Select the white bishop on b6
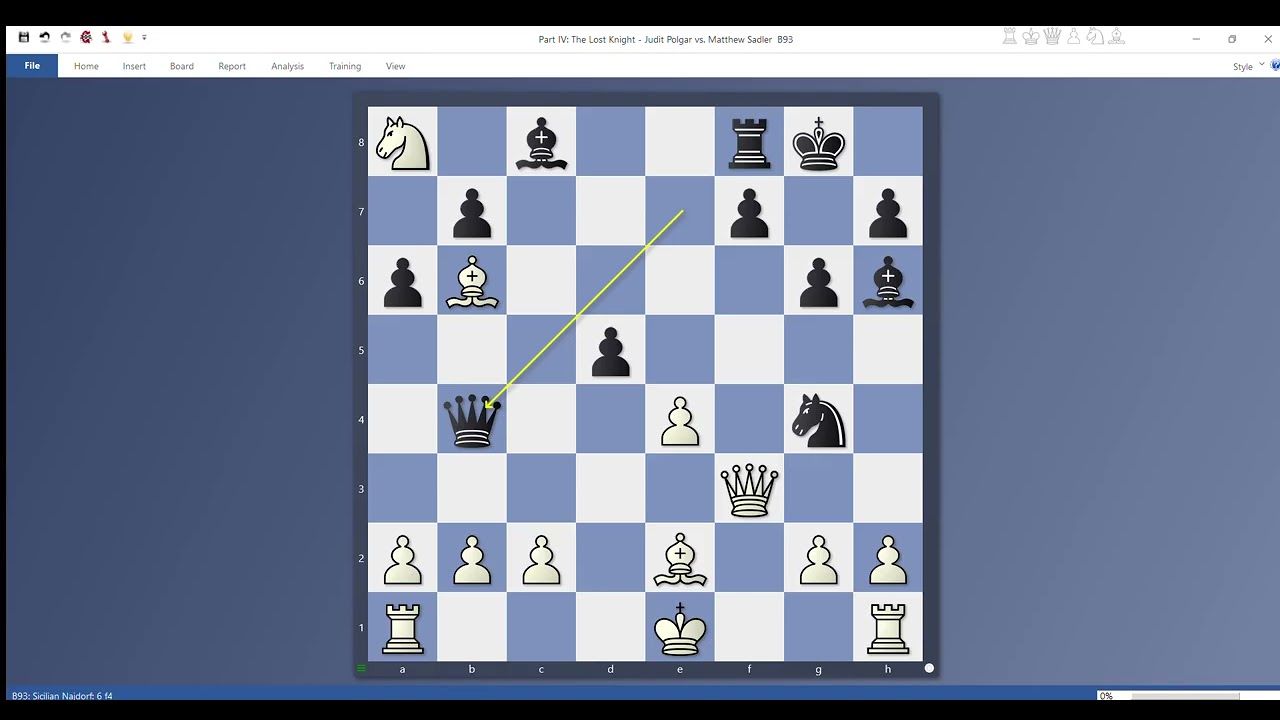The height and width of the screenshot is (720, 1280). tap(472, 280)
